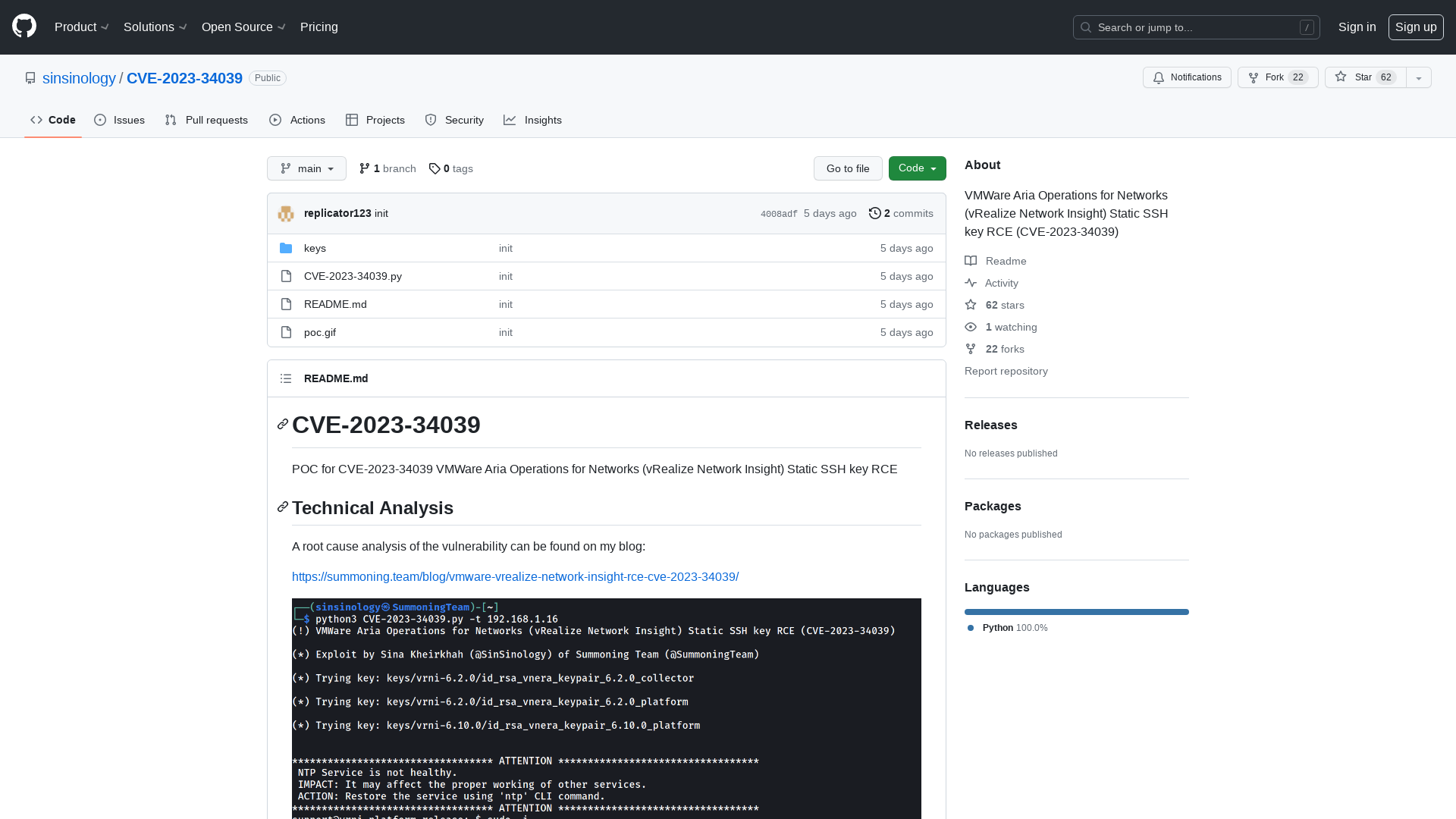Screen dimensions: 1456x819
Task: Select the 1 branch view
Action: 386,168
